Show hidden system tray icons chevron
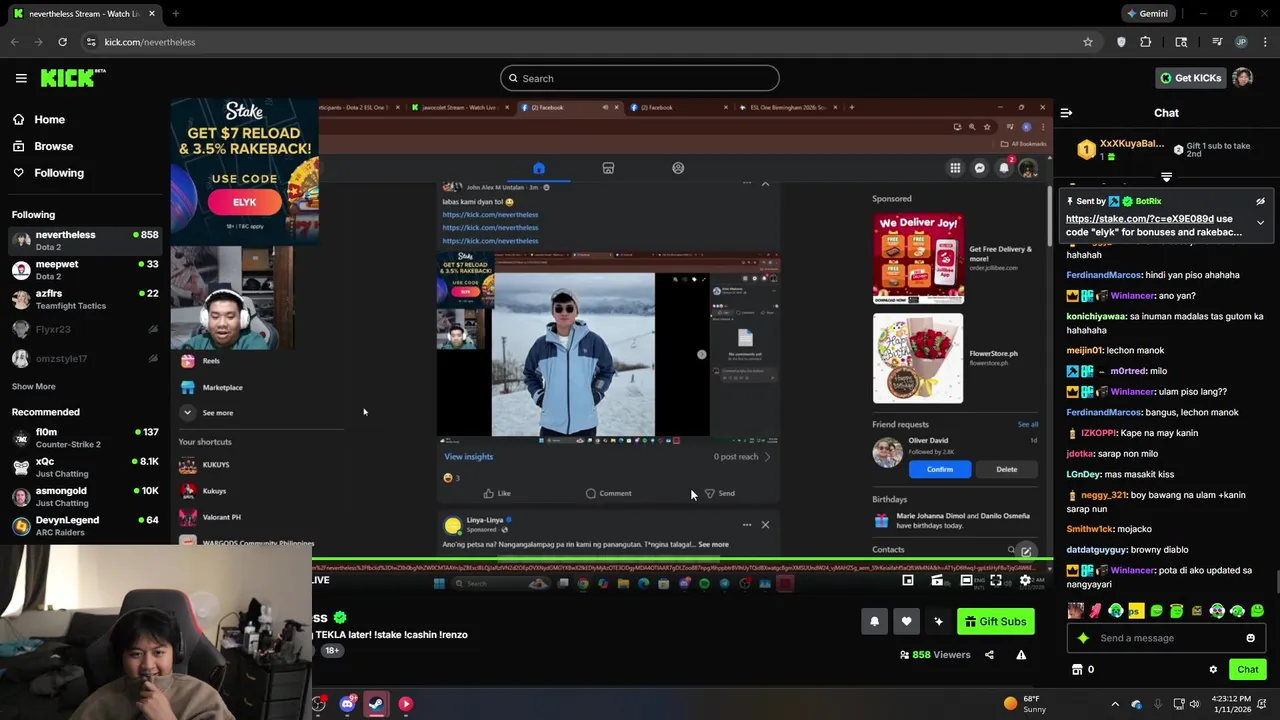The width and height of the screenshot is (1280, 720). coord(1115,704)
